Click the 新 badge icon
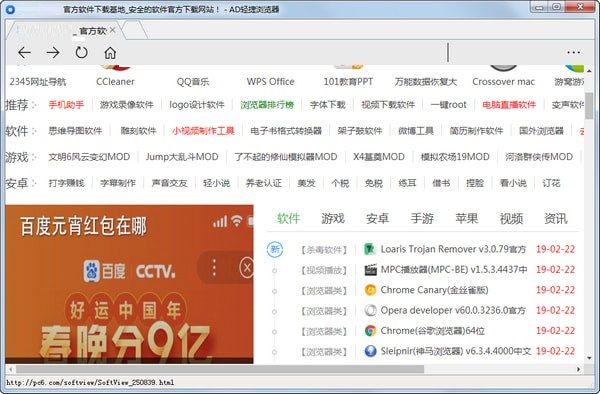The image size is (600, 394). 275,250
